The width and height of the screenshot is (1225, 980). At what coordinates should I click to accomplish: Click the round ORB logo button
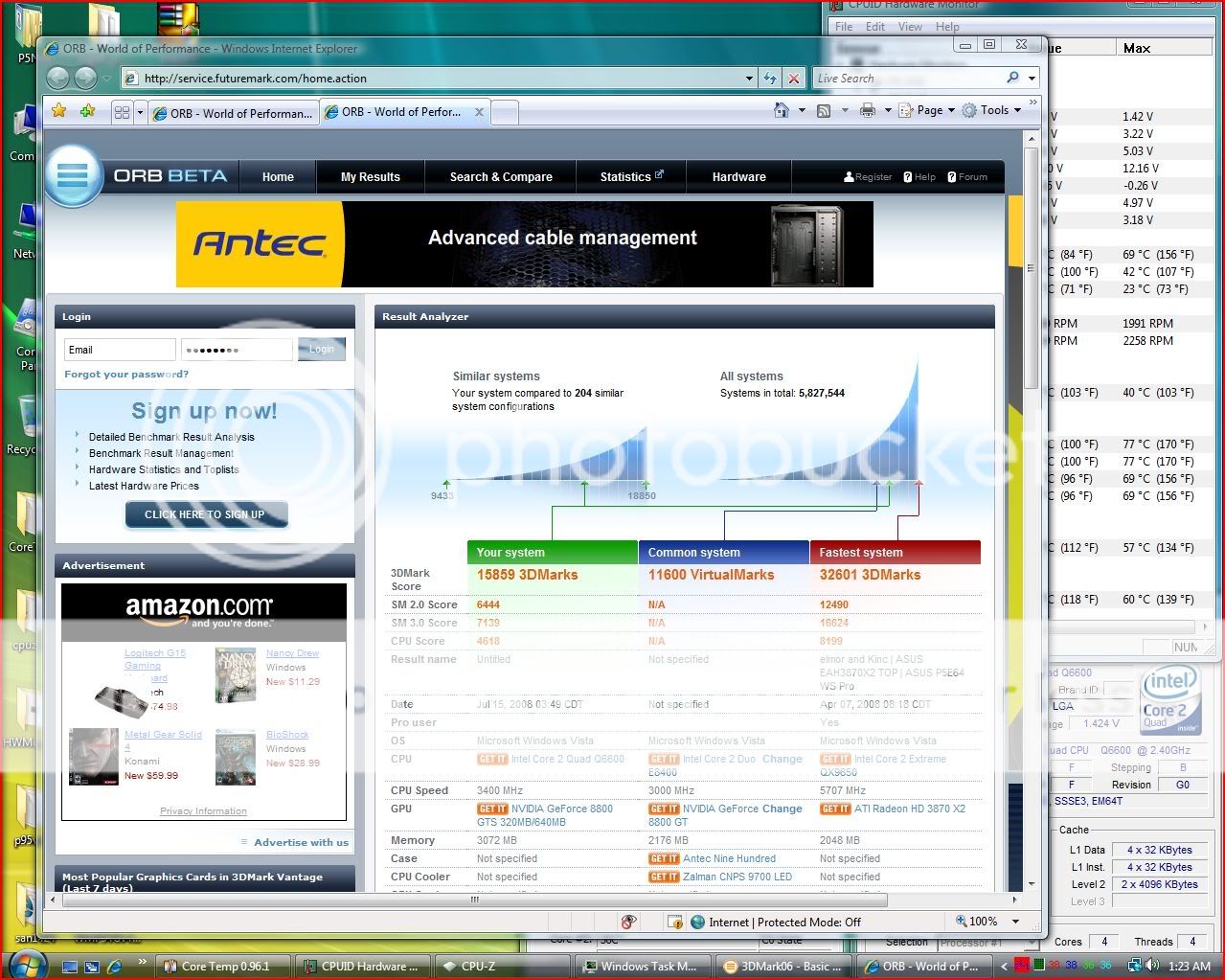coord(73,175)
